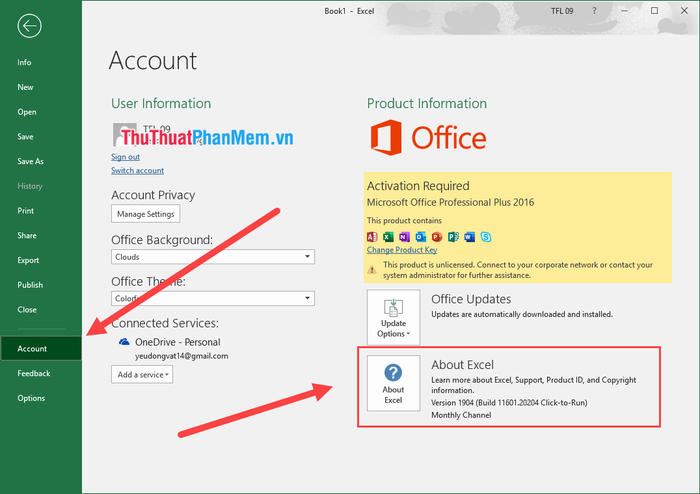
Task: Click the OneDrive cloud icon
Action: [124, 342]
